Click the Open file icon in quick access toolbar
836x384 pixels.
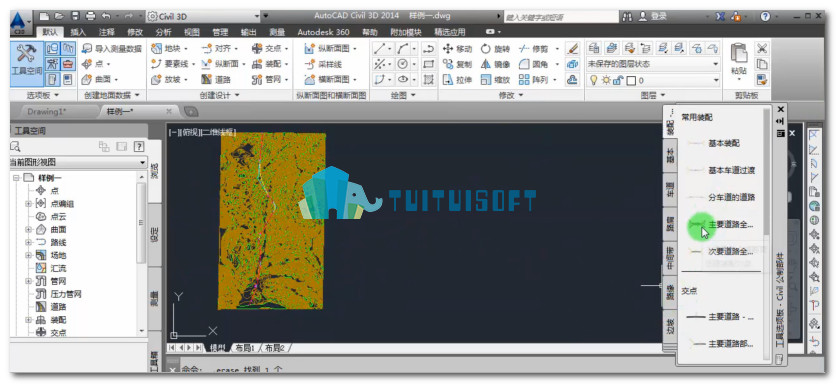[59, 16]
